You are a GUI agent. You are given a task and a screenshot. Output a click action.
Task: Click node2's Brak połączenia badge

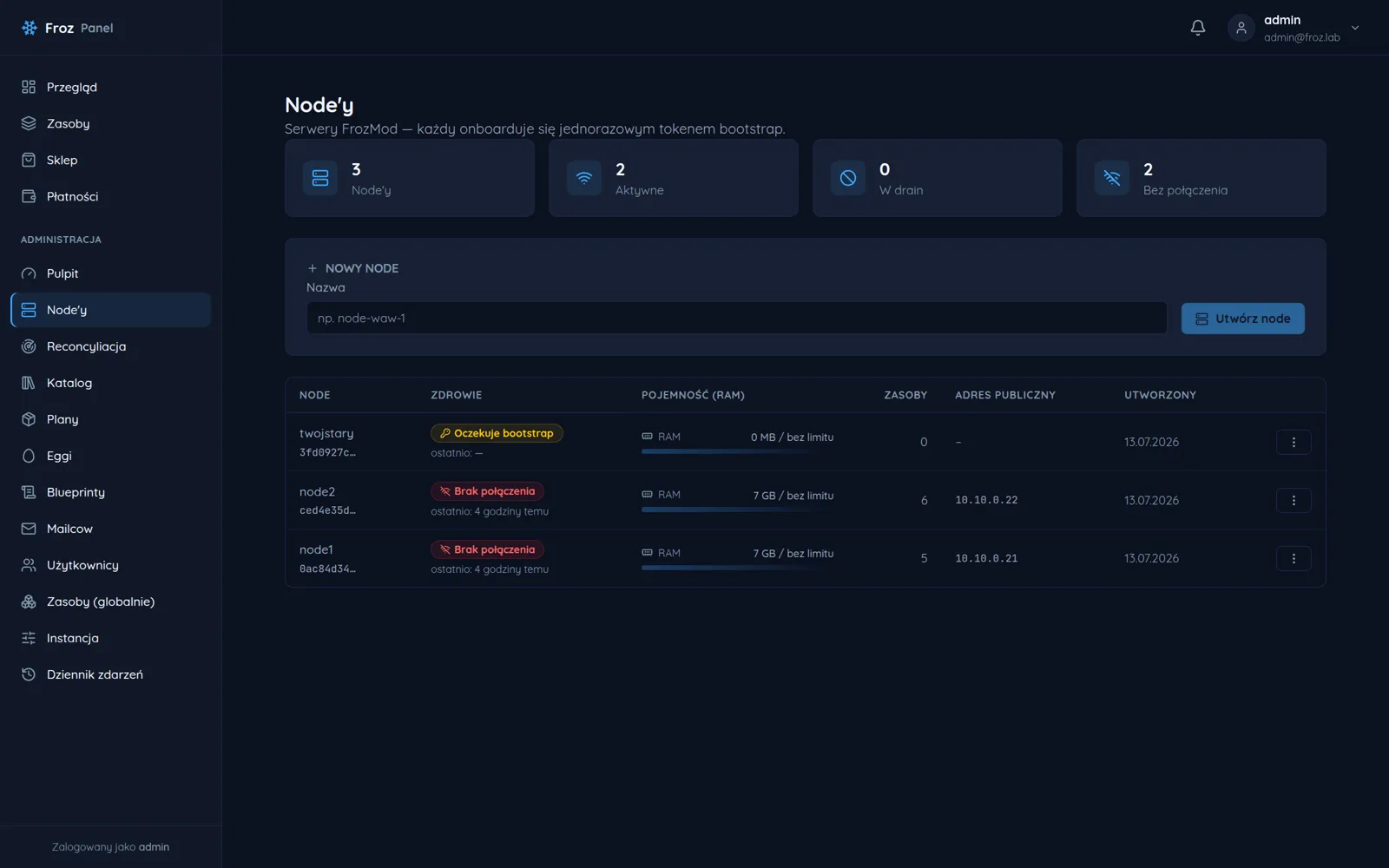(487, 491)
